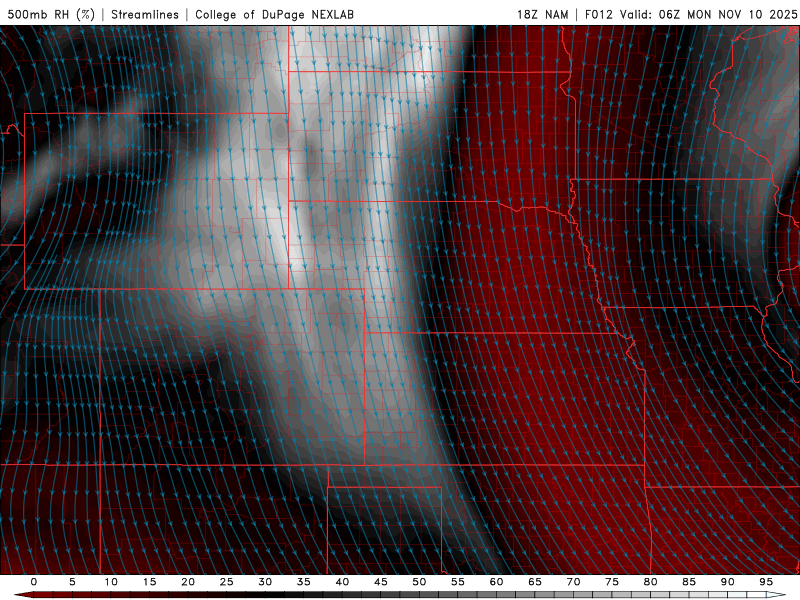Viewport: 800px width, 600px height.
Task: Click the '35' value on color scale
Action: [304, 582]
